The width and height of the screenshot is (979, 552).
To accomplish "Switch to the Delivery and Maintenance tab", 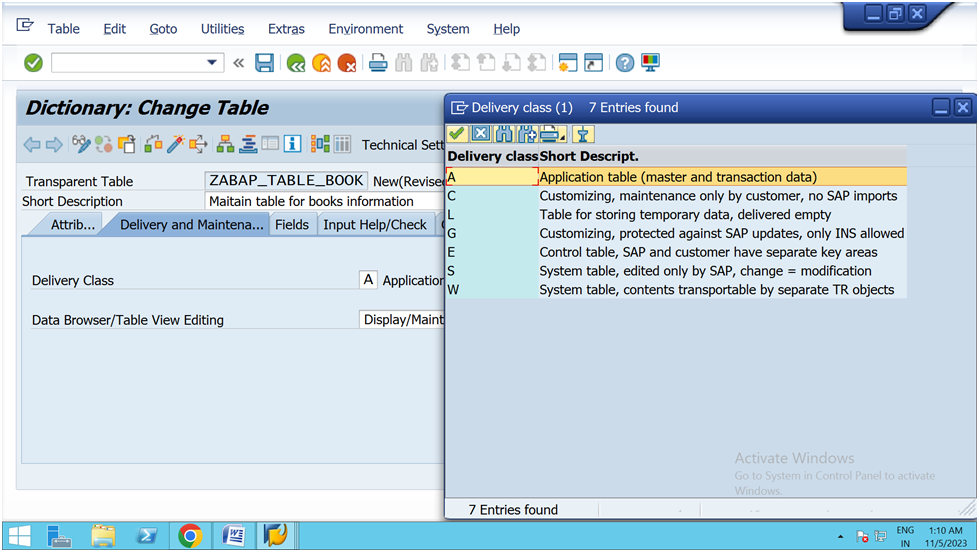I will coord(191,225).
